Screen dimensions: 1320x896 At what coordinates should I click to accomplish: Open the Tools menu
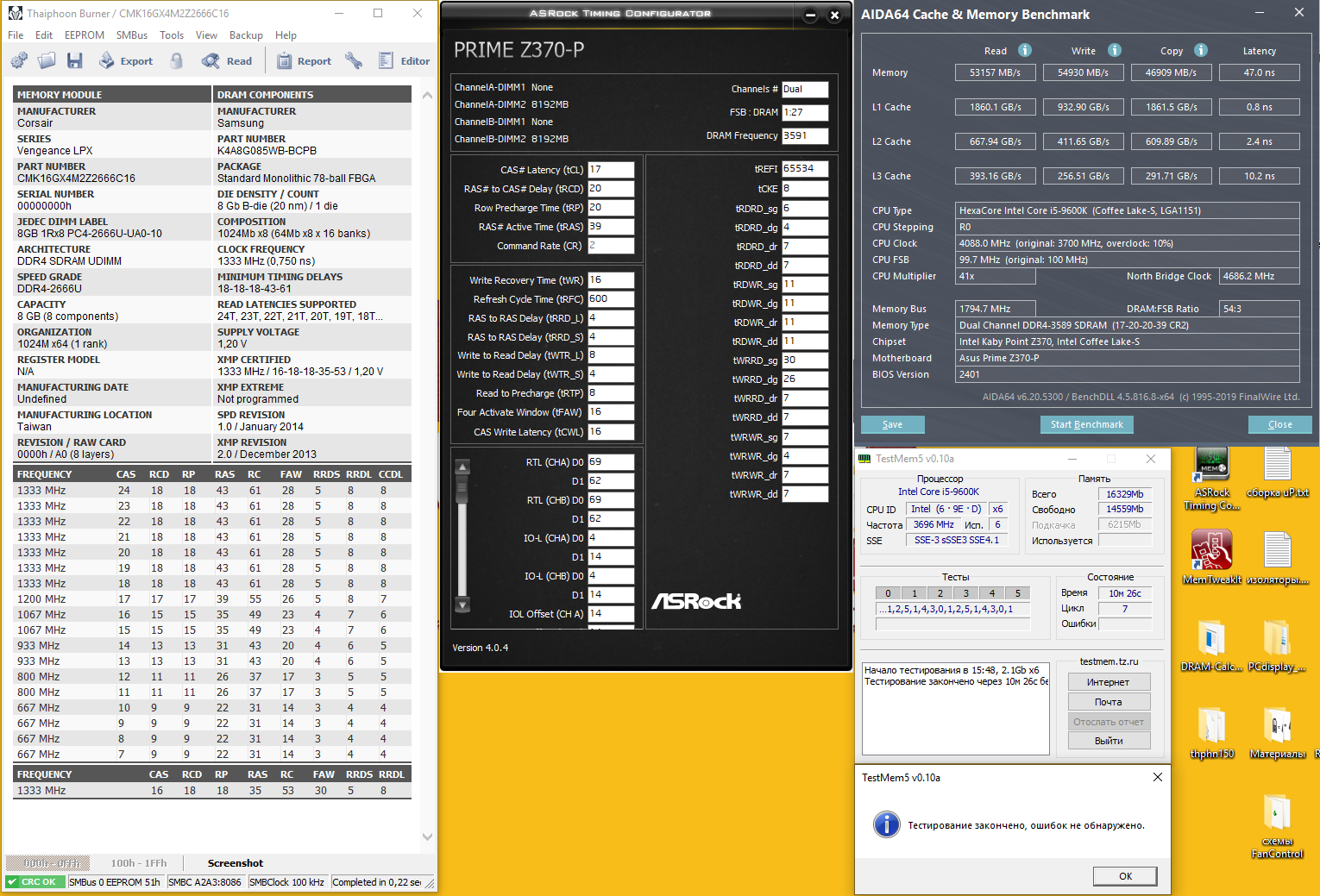click(172, 35)
